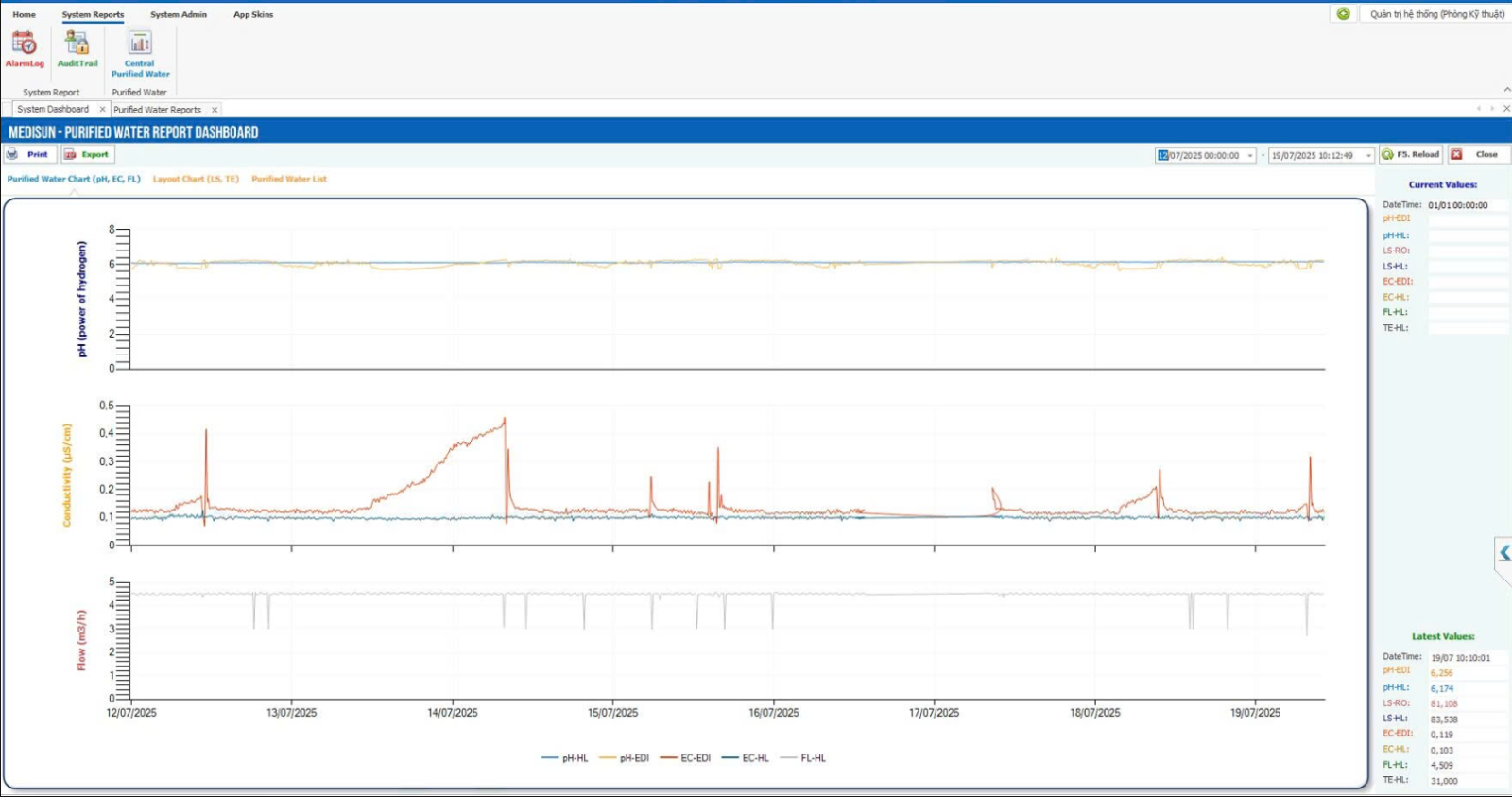Open the start date dropdown calendar

1250,156
